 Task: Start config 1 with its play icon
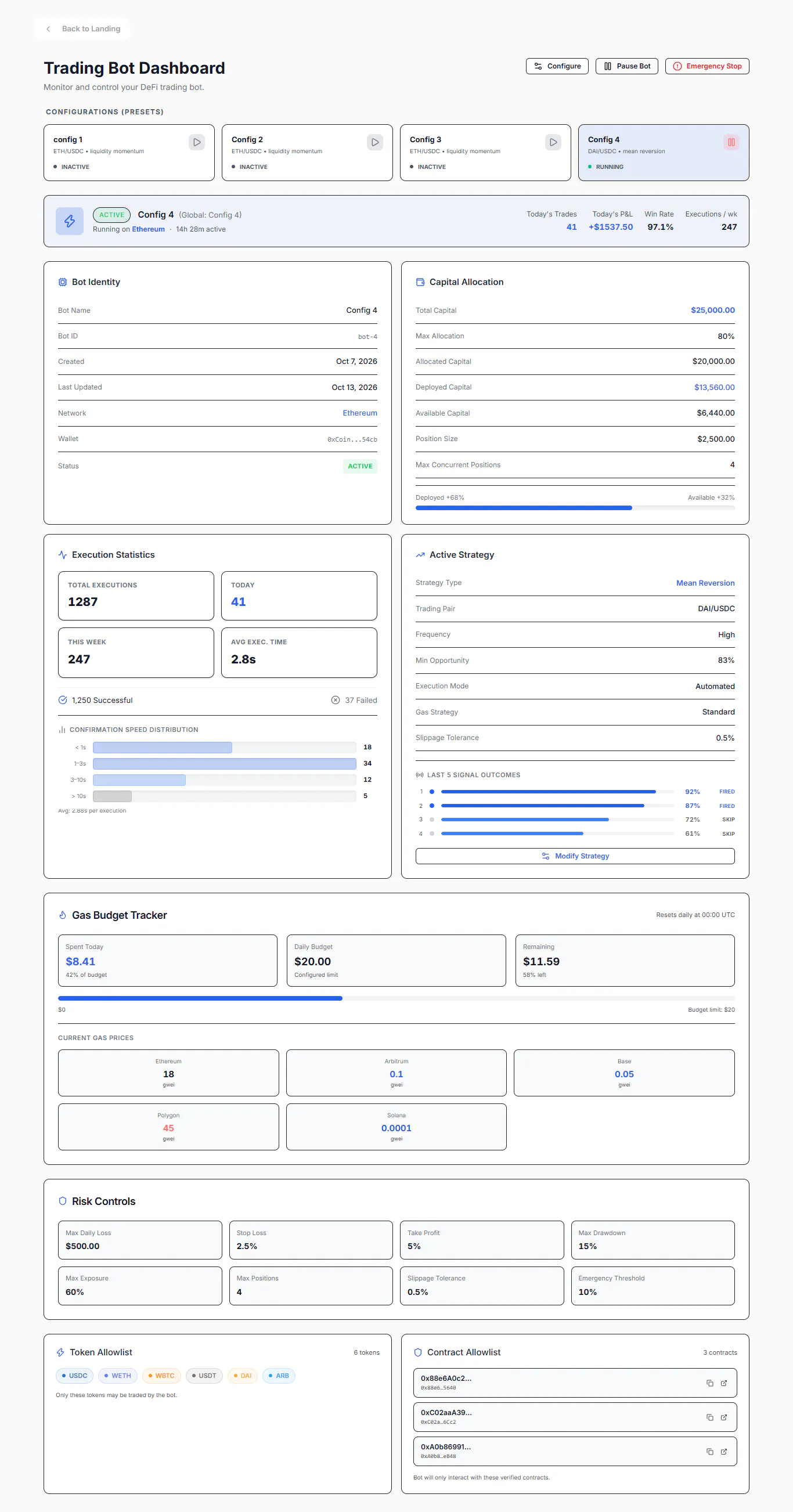click(x=197, y=142)
